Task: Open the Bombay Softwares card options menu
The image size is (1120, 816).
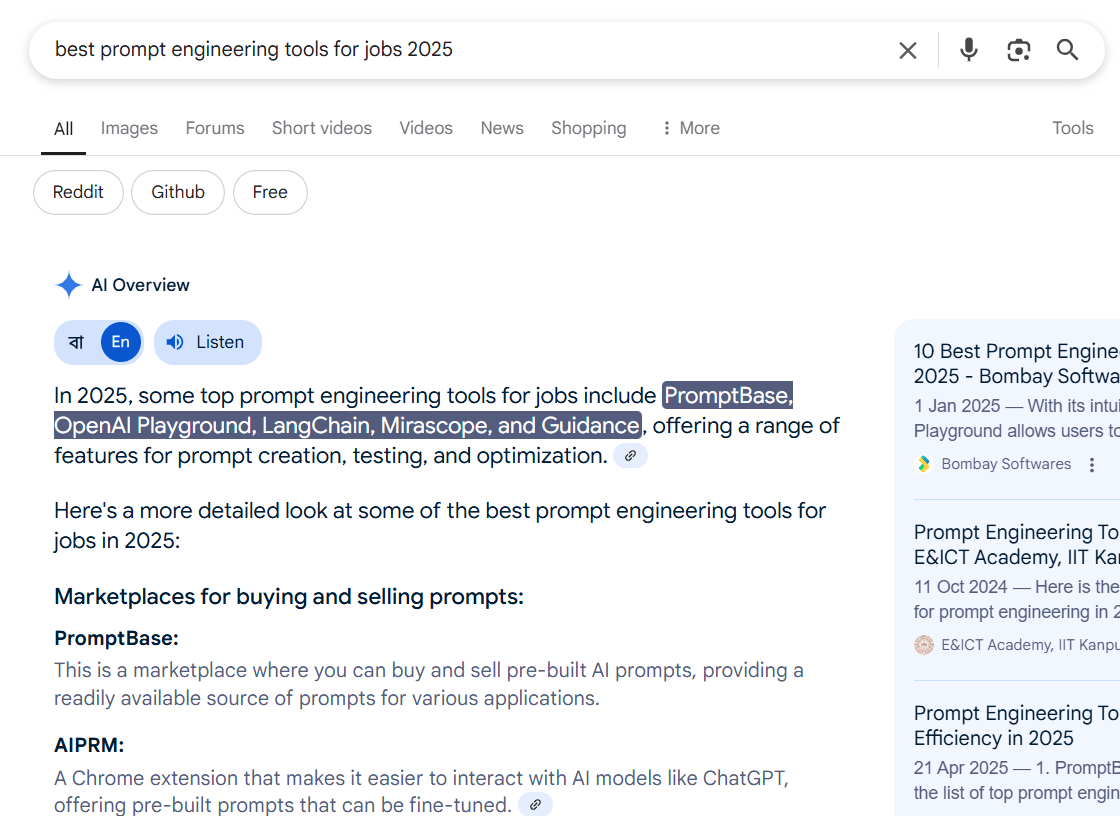Action: point(1091,465)
